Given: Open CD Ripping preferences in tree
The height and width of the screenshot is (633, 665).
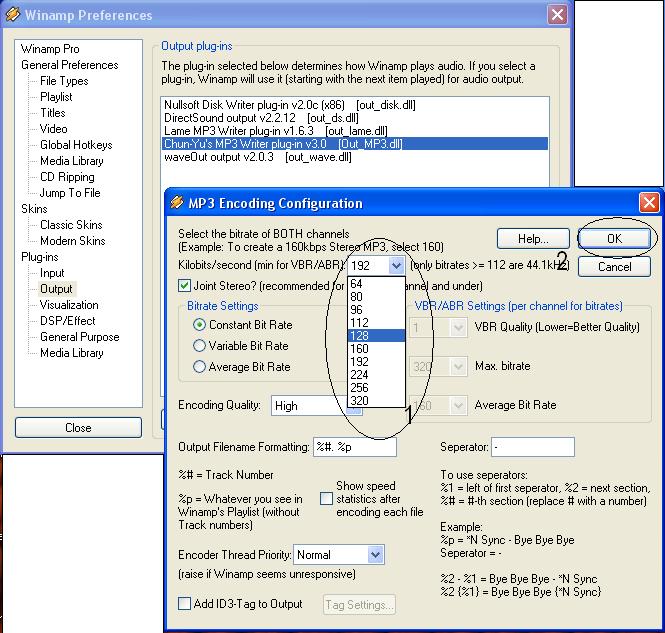Looking at the screenshot, I should point(67,177).
